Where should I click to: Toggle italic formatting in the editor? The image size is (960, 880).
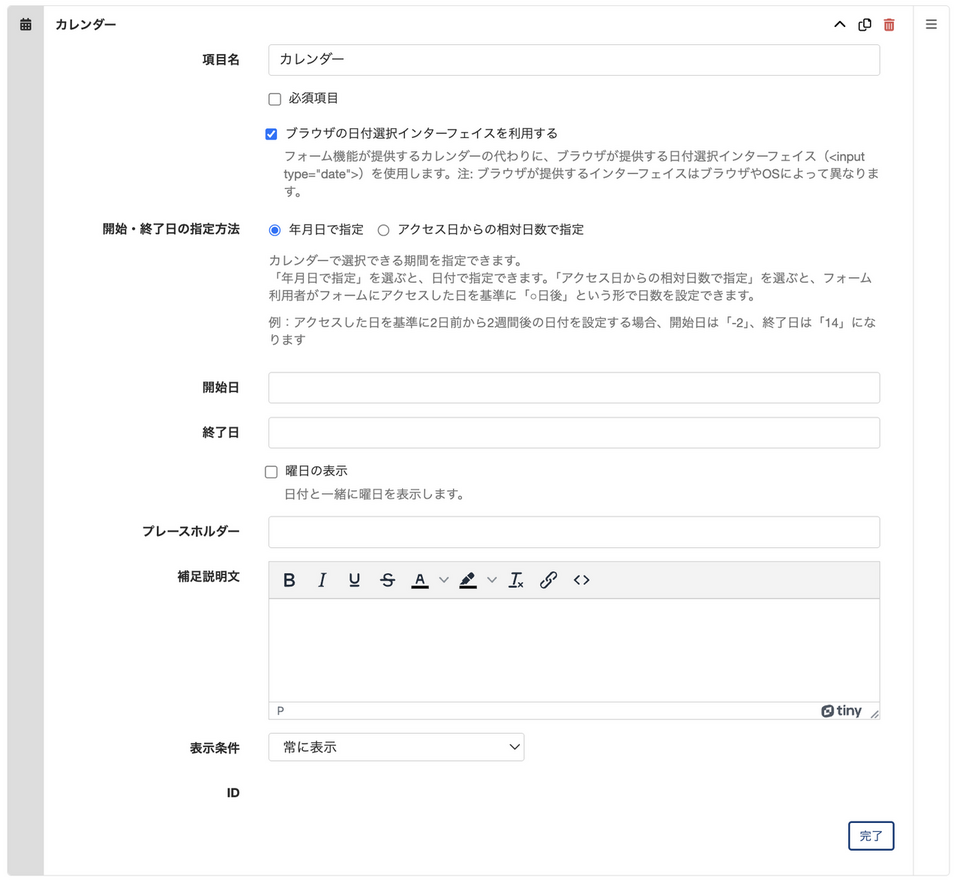(322, 580)
